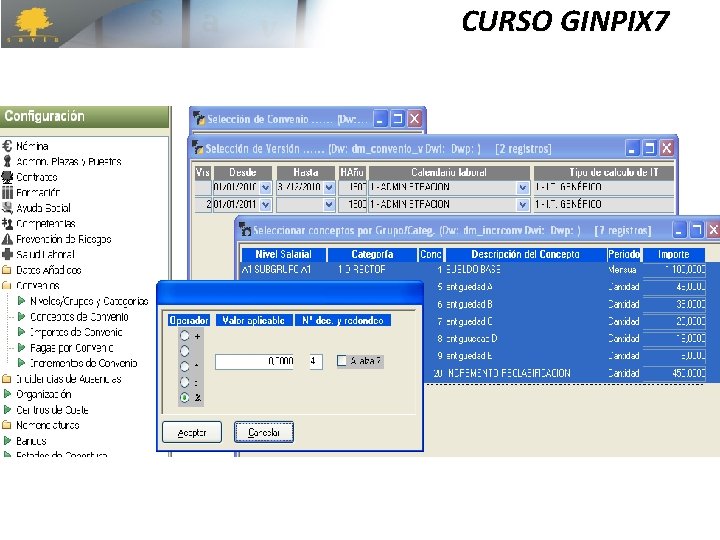Image resolution: width=720 pixels, height=540 pixels.
Task: Open the Calendario laboral dropdown in row 2
Action: tap(522, 205)
